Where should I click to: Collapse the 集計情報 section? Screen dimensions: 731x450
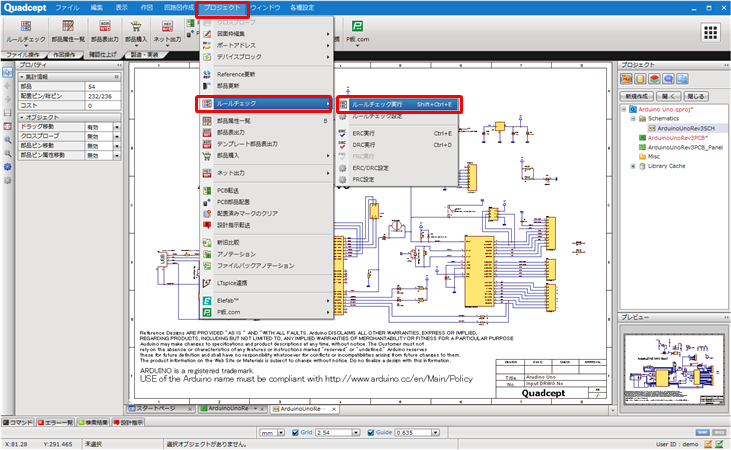21,76
